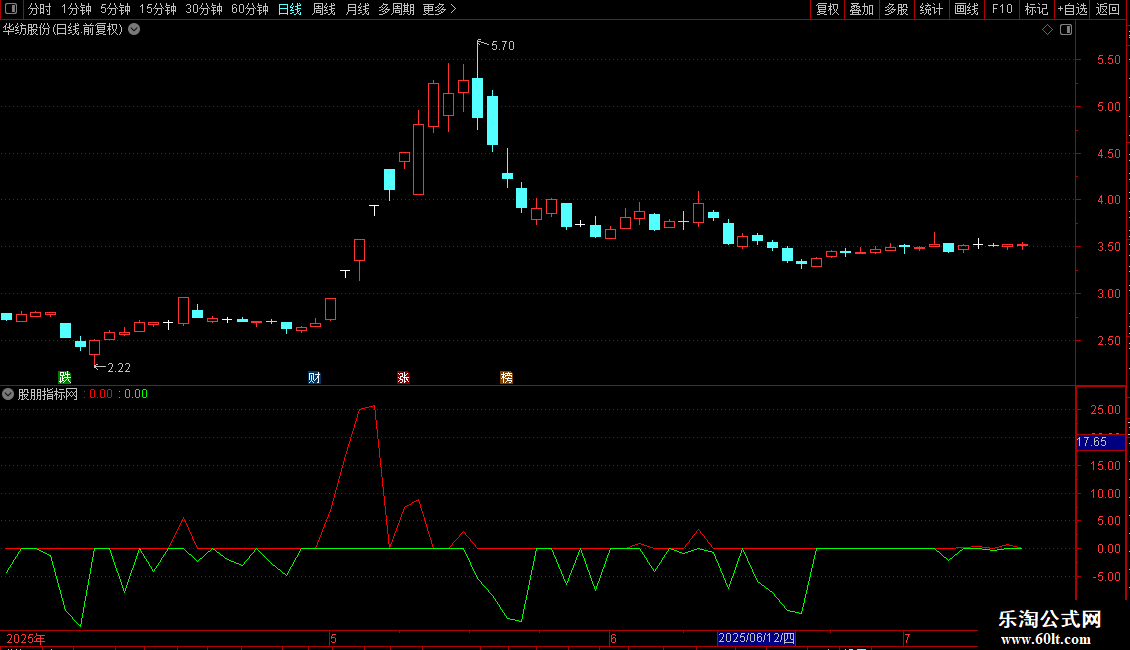Toggle the side panel icon at top-right
The image size is (1130, 650).
pyautogui.click(x=1066, y=30)
